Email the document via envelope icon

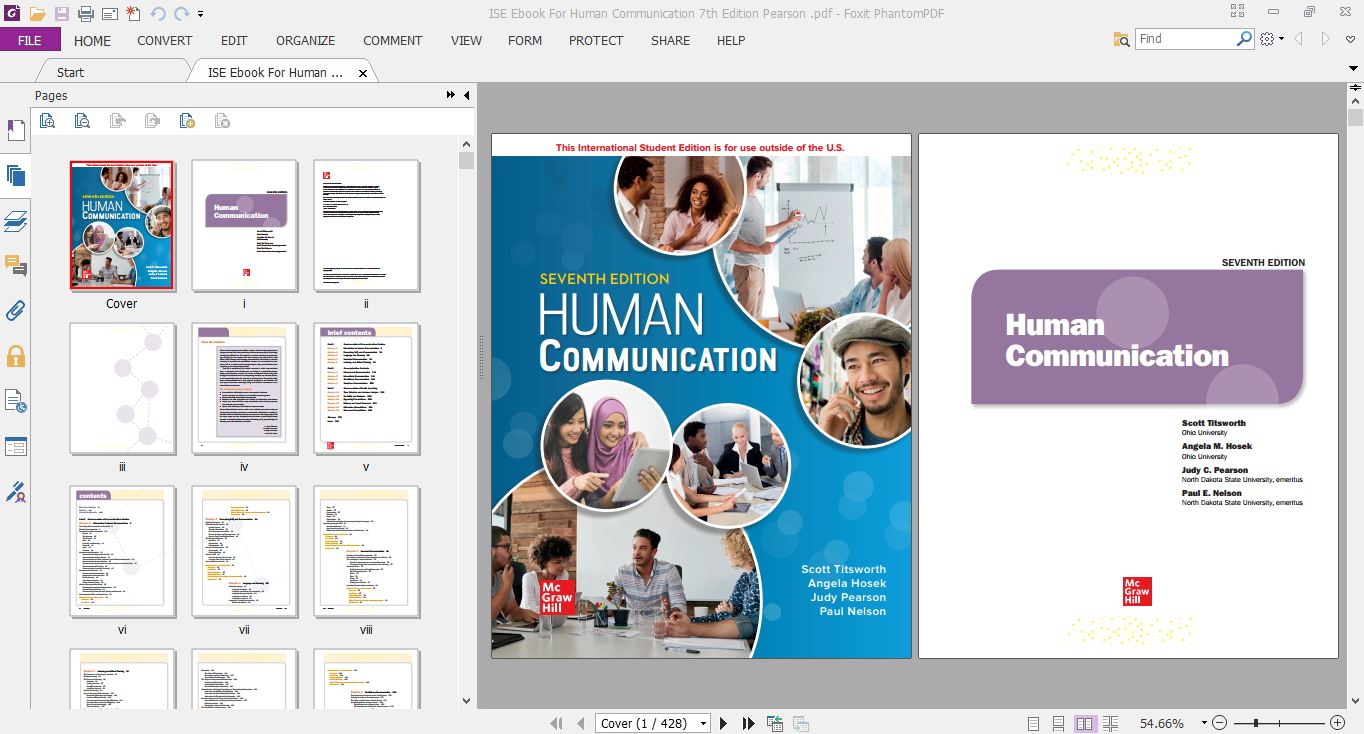point(109,14)
